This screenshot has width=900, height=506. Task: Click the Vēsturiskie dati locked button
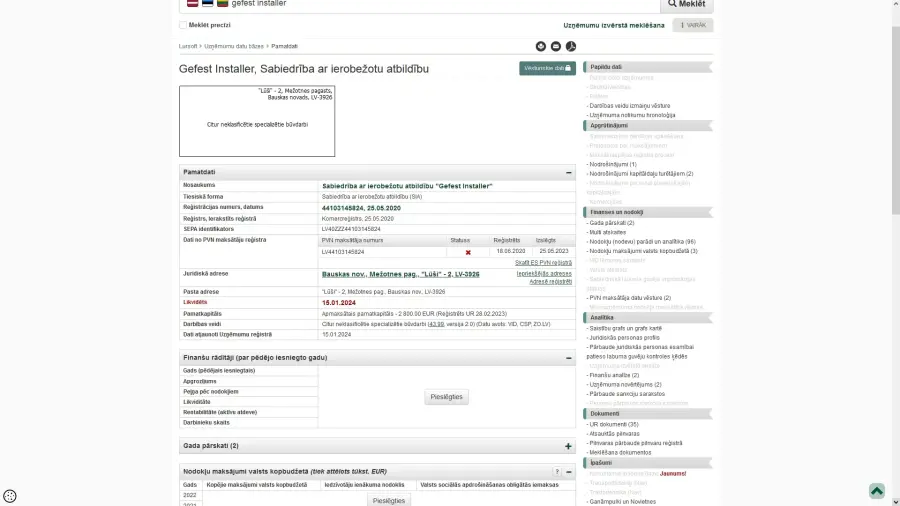coord(547,68)
